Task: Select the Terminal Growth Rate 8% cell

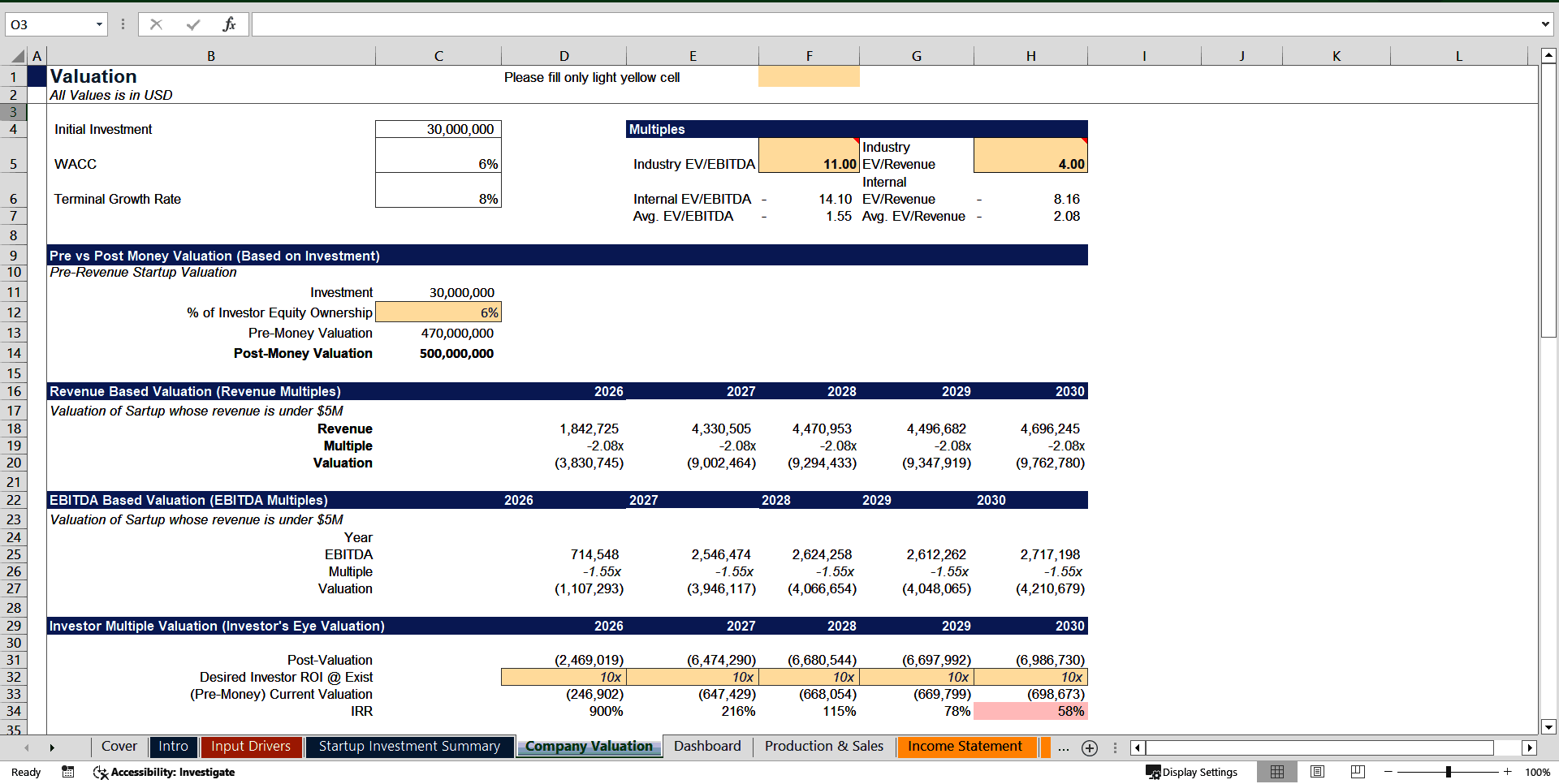Action: point(438,191)
